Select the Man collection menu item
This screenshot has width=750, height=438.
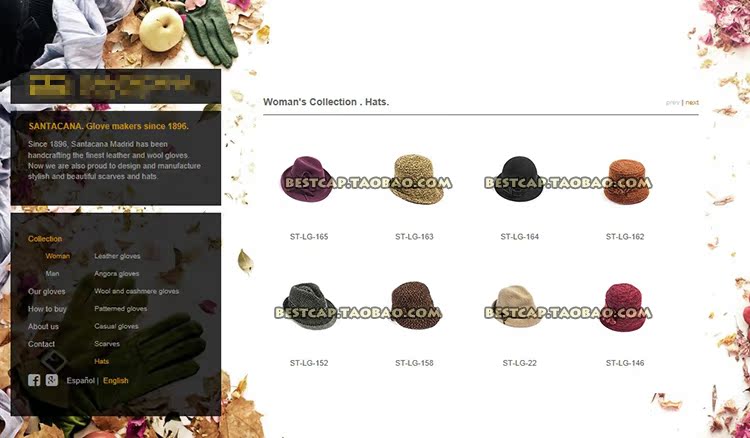tap(52, 274)
